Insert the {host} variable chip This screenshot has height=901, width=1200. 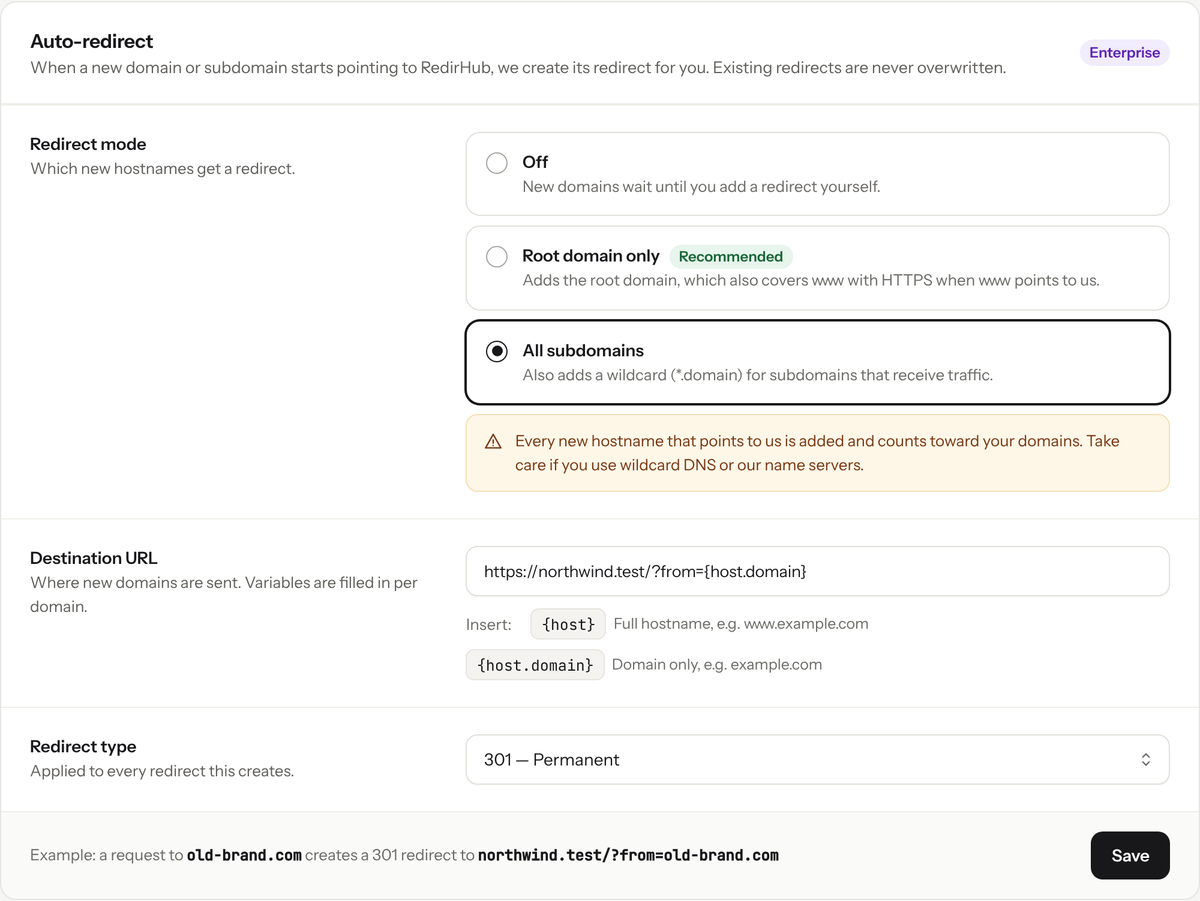(x=568, y=624)
